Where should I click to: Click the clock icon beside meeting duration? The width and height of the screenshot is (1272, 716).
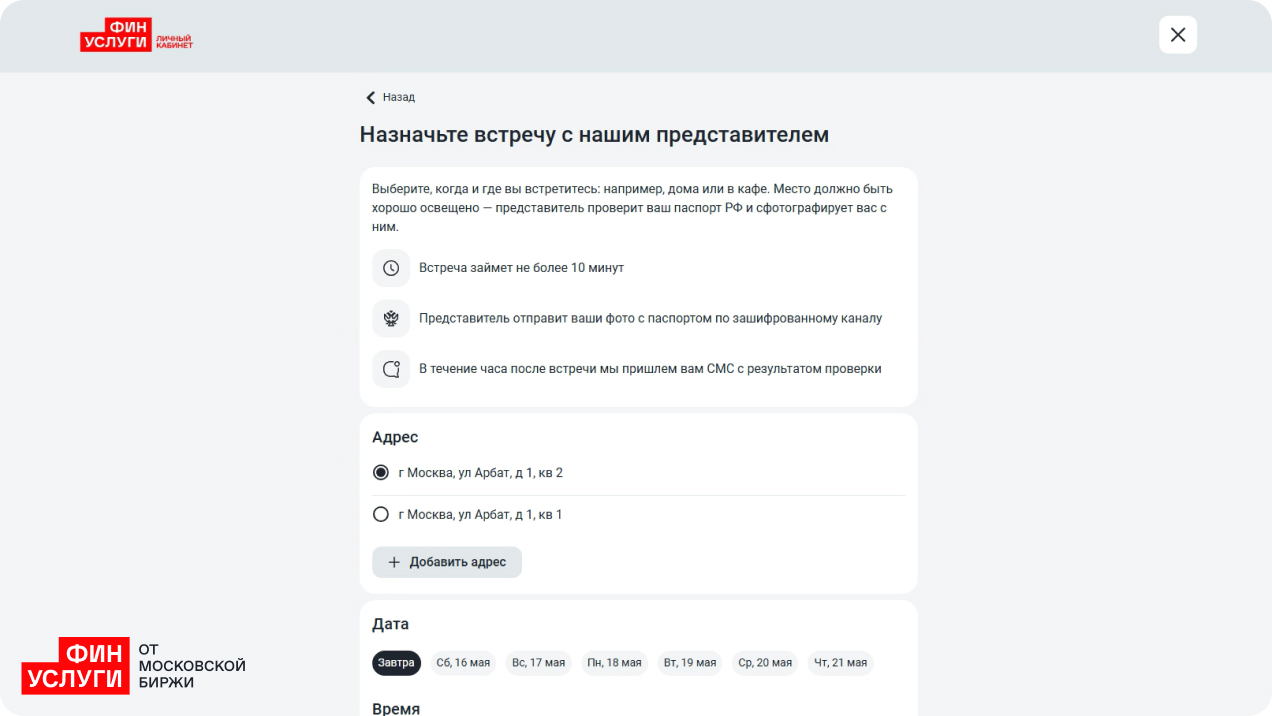pyautogui.click(x=391, y=268)
